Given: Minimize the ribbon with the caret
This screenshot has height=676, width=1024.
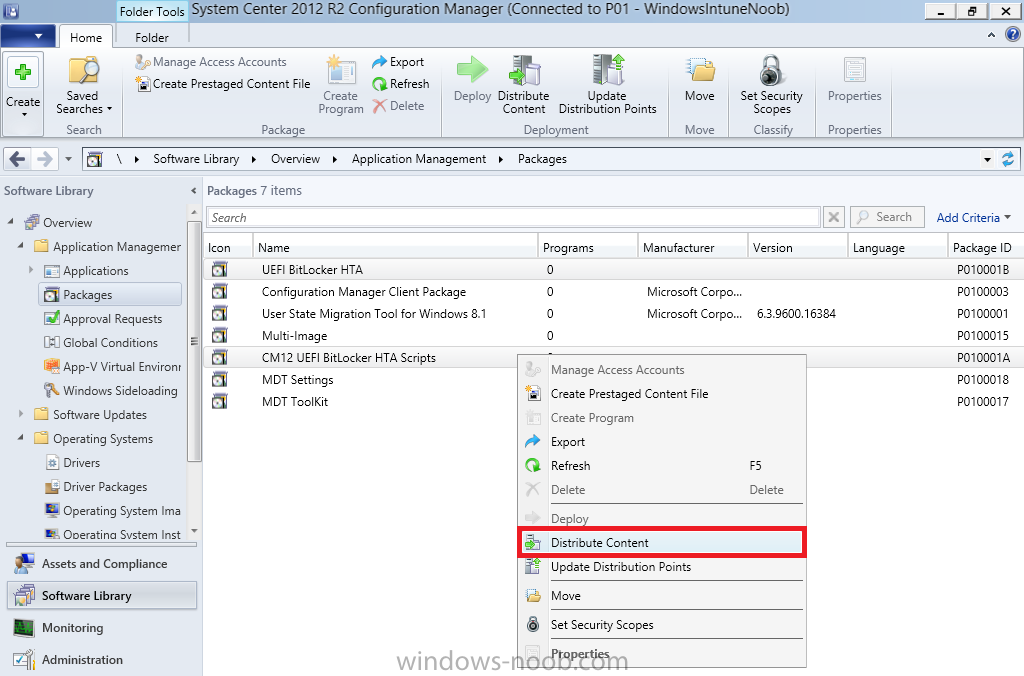Looking at the screenshot, I should coord(991,35).
